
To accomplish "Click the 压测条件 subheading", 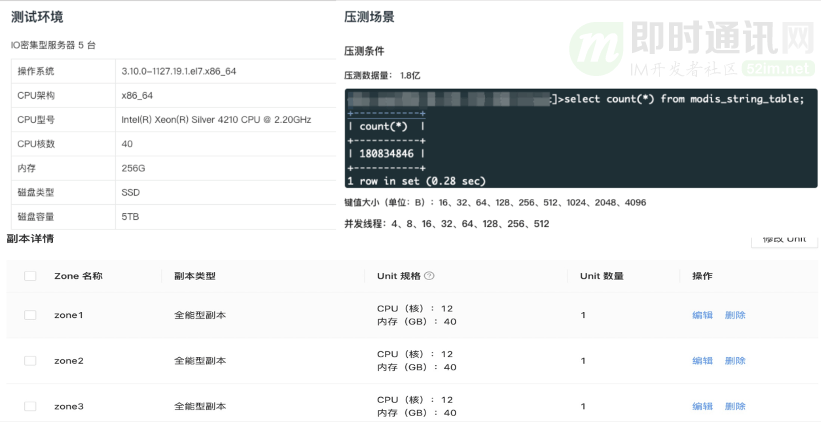I will [x=364, y=51].
